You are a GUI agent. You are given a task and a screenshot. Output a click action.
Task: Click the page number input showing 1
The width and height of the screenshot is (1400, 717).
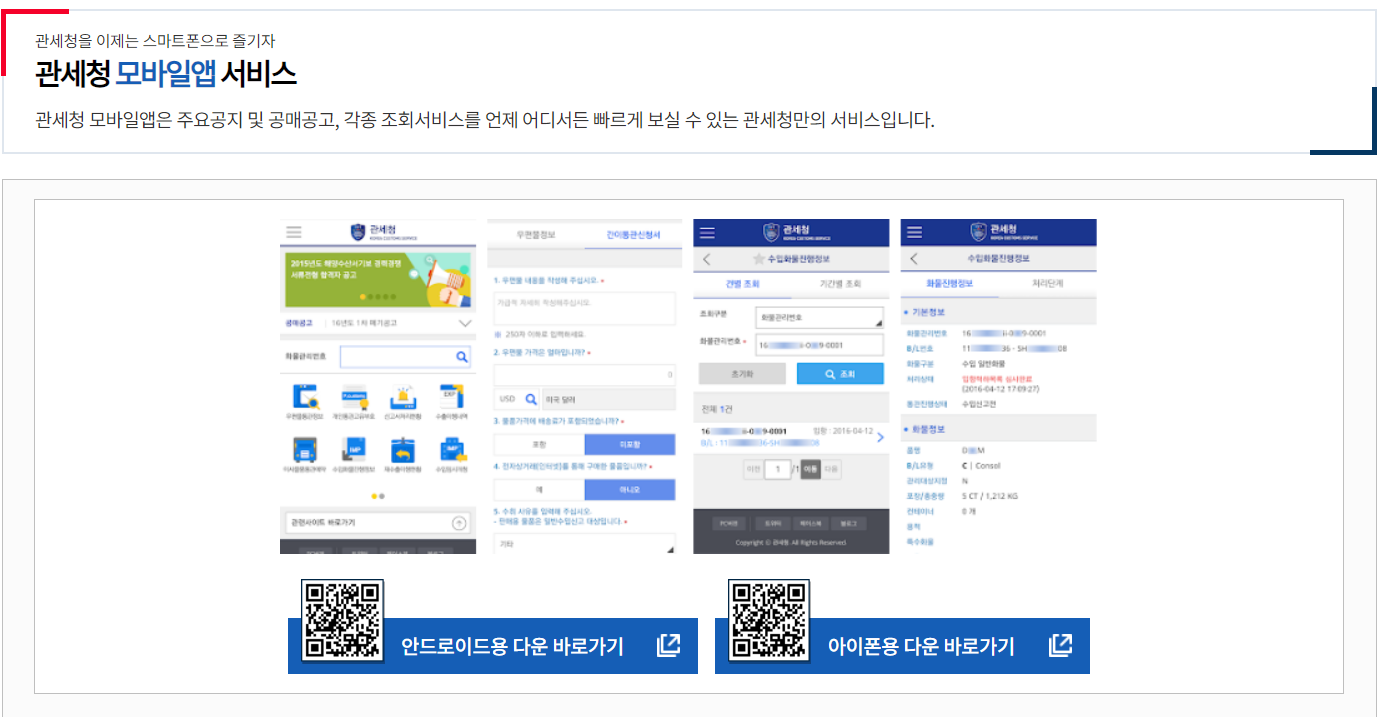click(777, 469)
